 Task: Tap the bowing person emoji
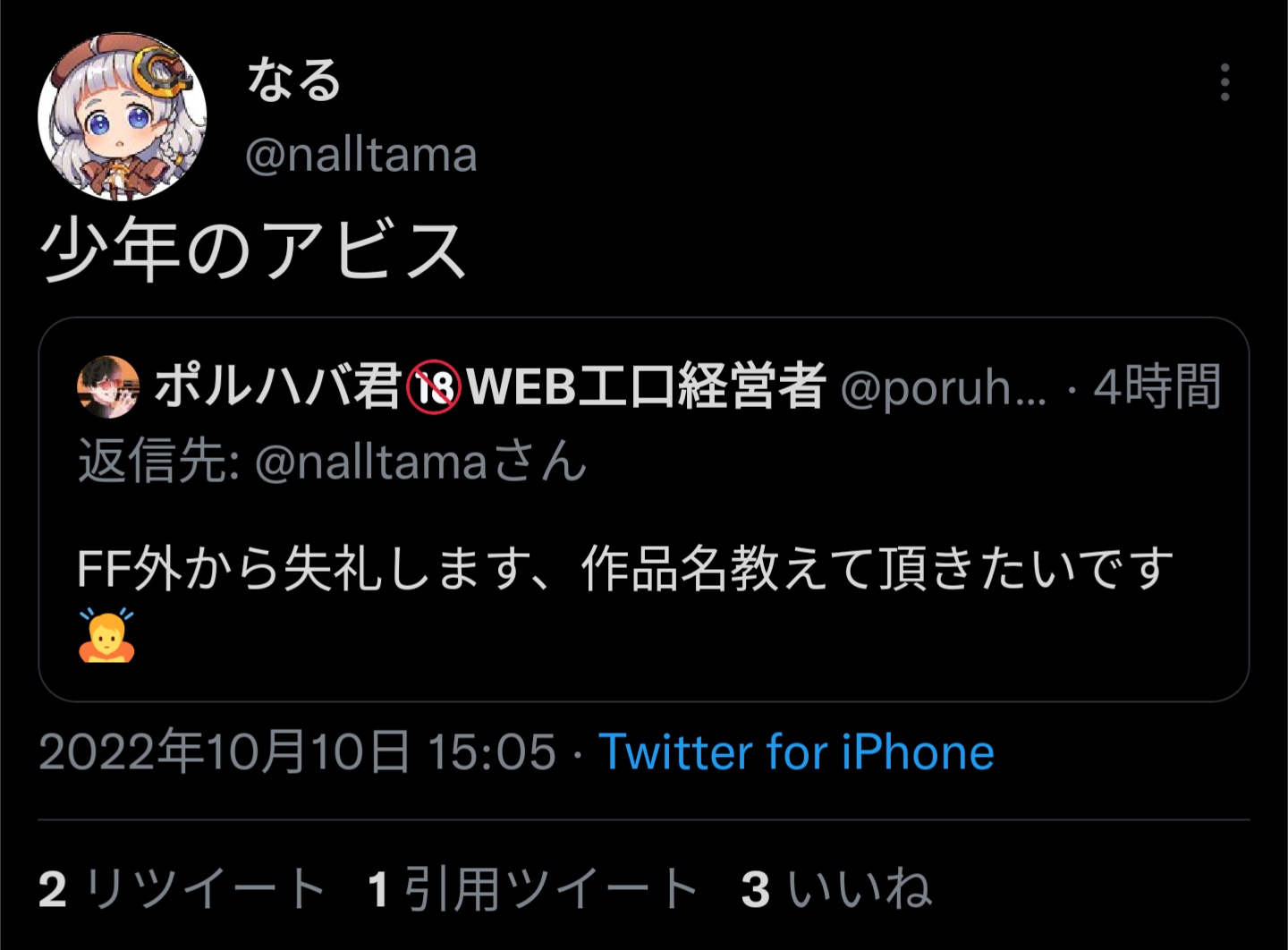click(106, 635)
